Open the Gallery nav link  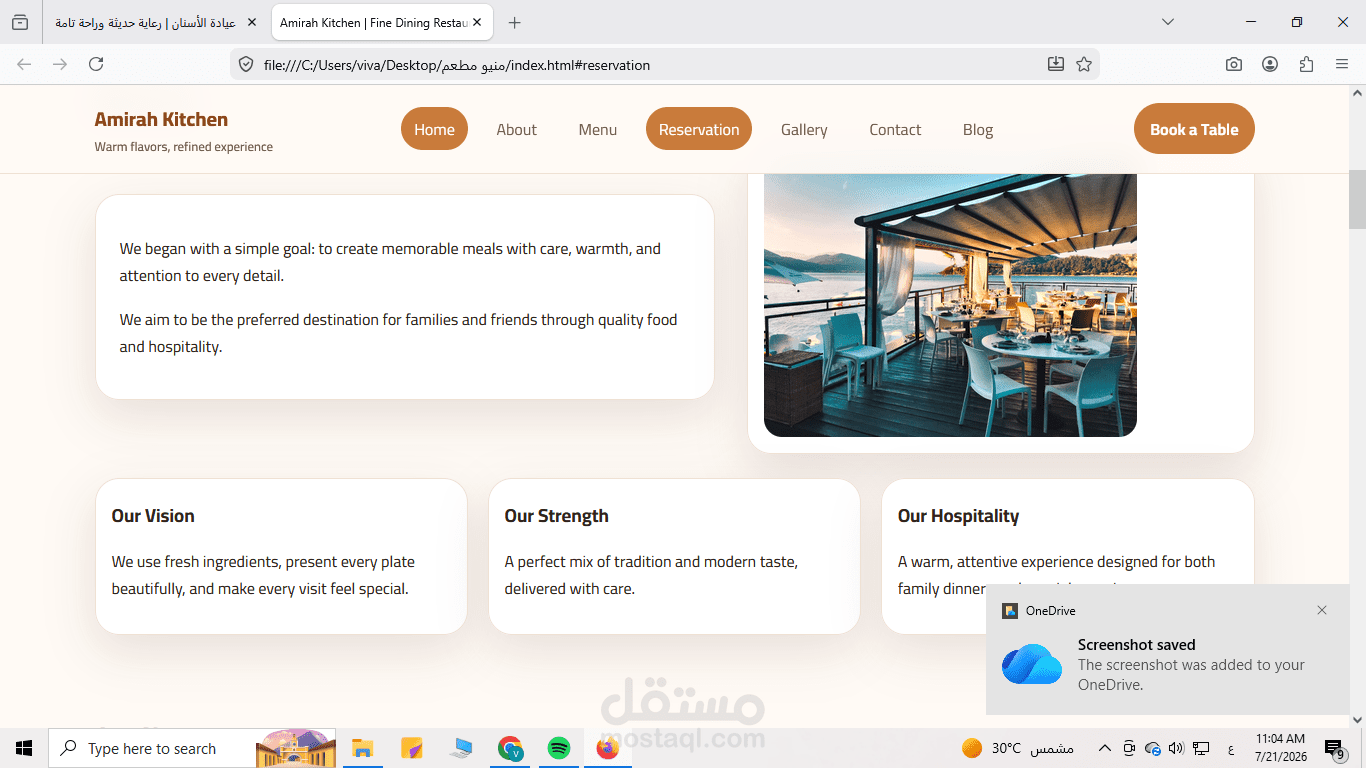tap(804, 129)
